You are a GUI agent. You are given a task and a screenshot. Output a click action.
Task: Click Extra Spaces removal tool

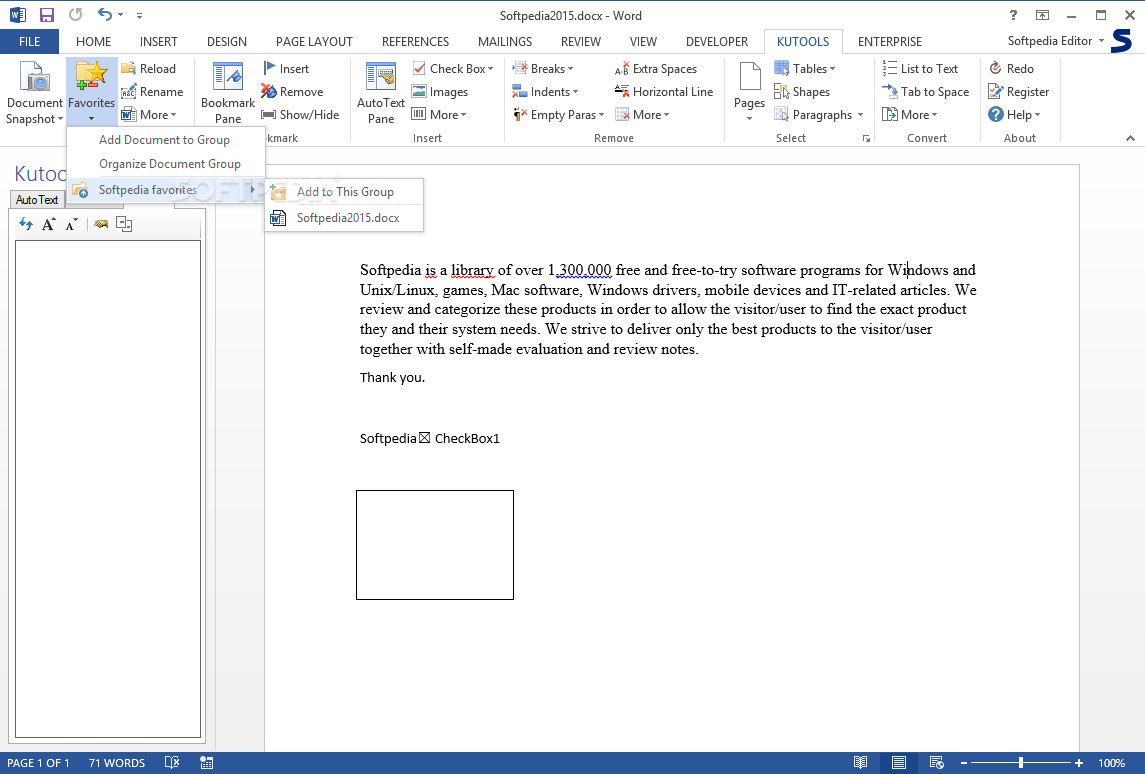[x=656, y=69]
